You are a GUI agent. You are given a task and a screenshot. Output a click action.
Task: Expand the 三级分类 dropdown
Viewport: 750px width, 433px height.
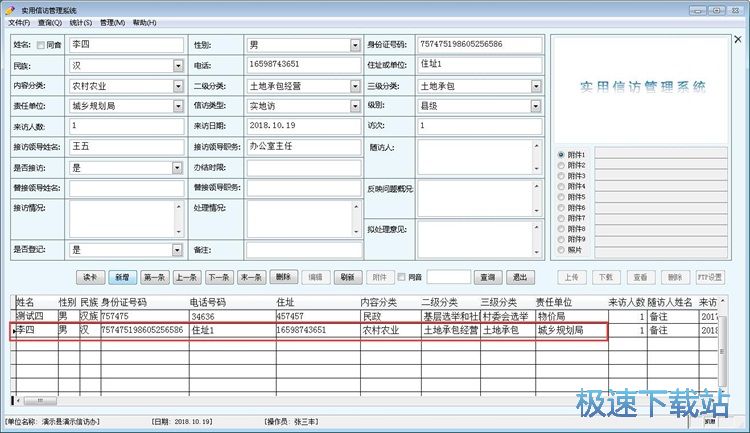536,86
